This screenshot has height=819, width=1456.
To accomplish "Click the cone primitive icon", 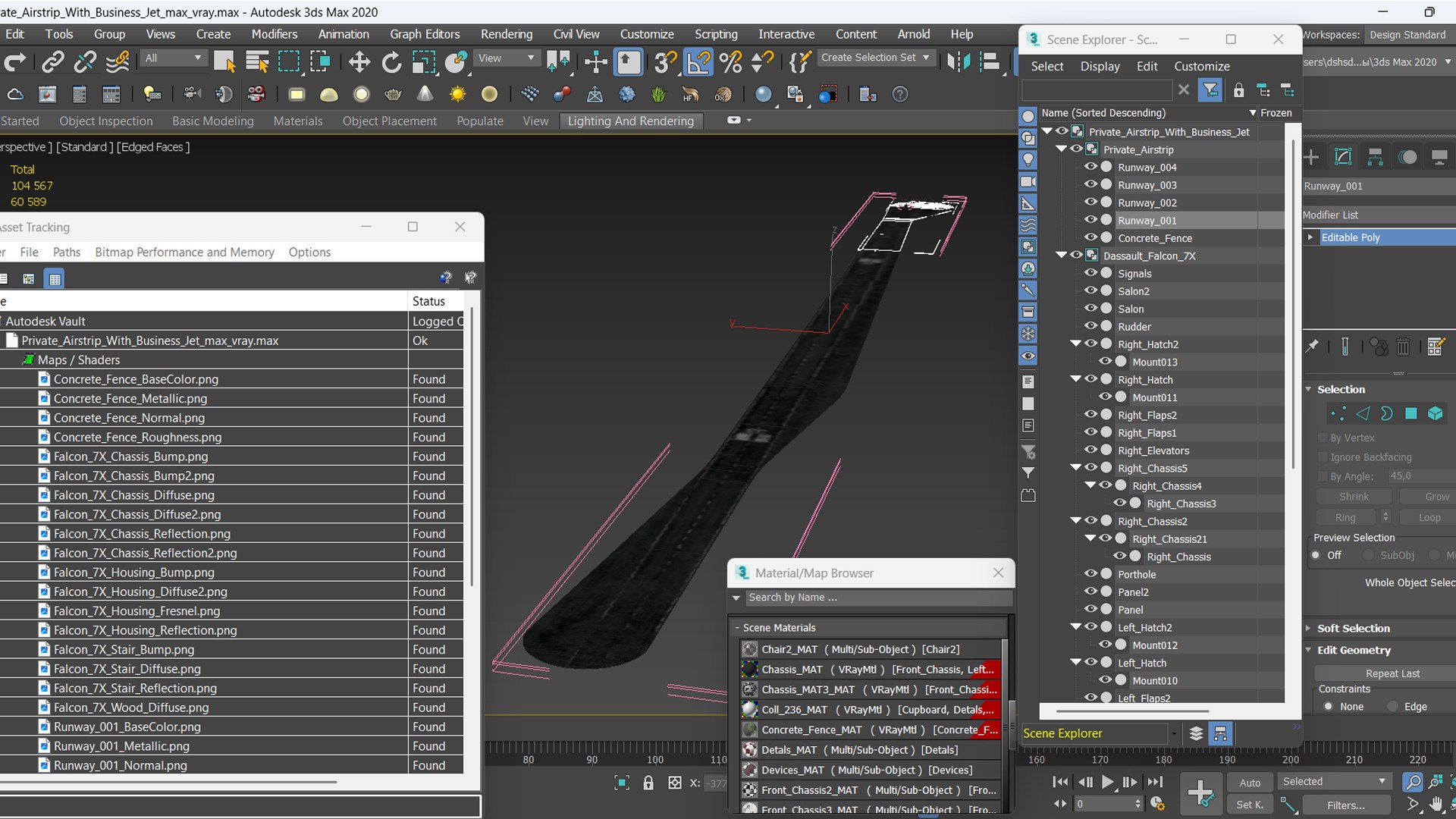I will (425, 95).
